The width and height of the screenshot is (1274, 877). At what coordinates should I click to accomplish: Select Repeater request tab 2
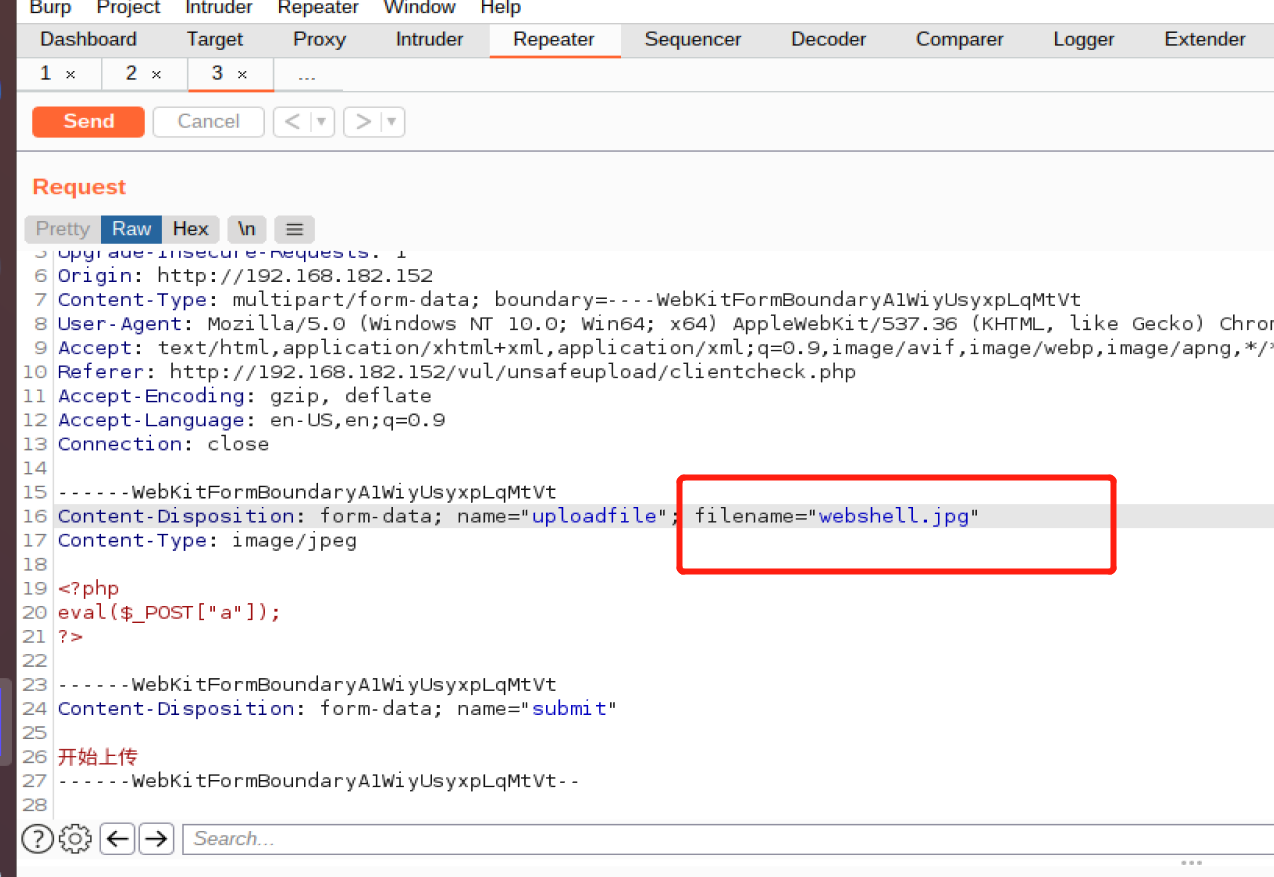click(132, 74)
